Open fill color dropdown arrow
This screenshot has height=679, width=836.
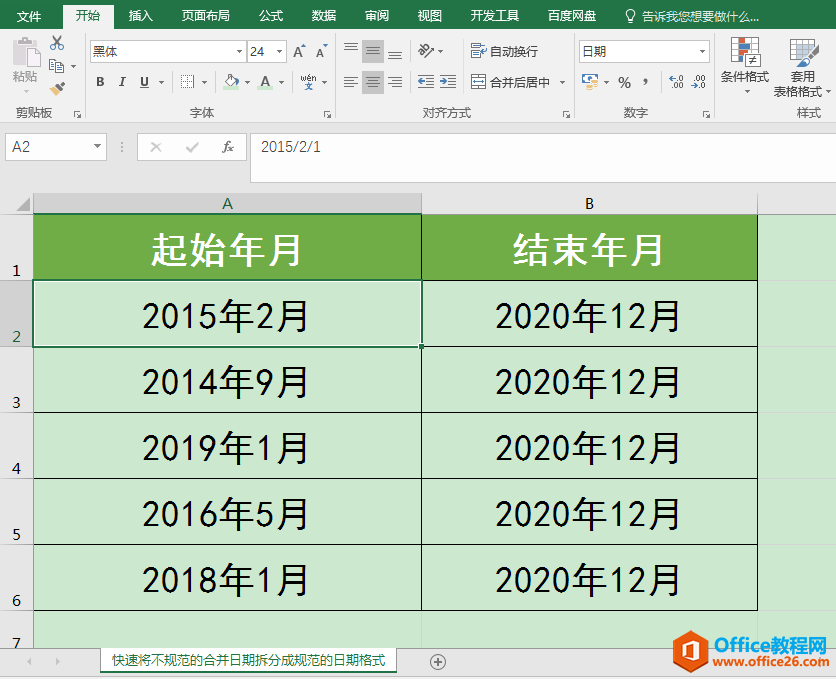[x=247, y=83]
